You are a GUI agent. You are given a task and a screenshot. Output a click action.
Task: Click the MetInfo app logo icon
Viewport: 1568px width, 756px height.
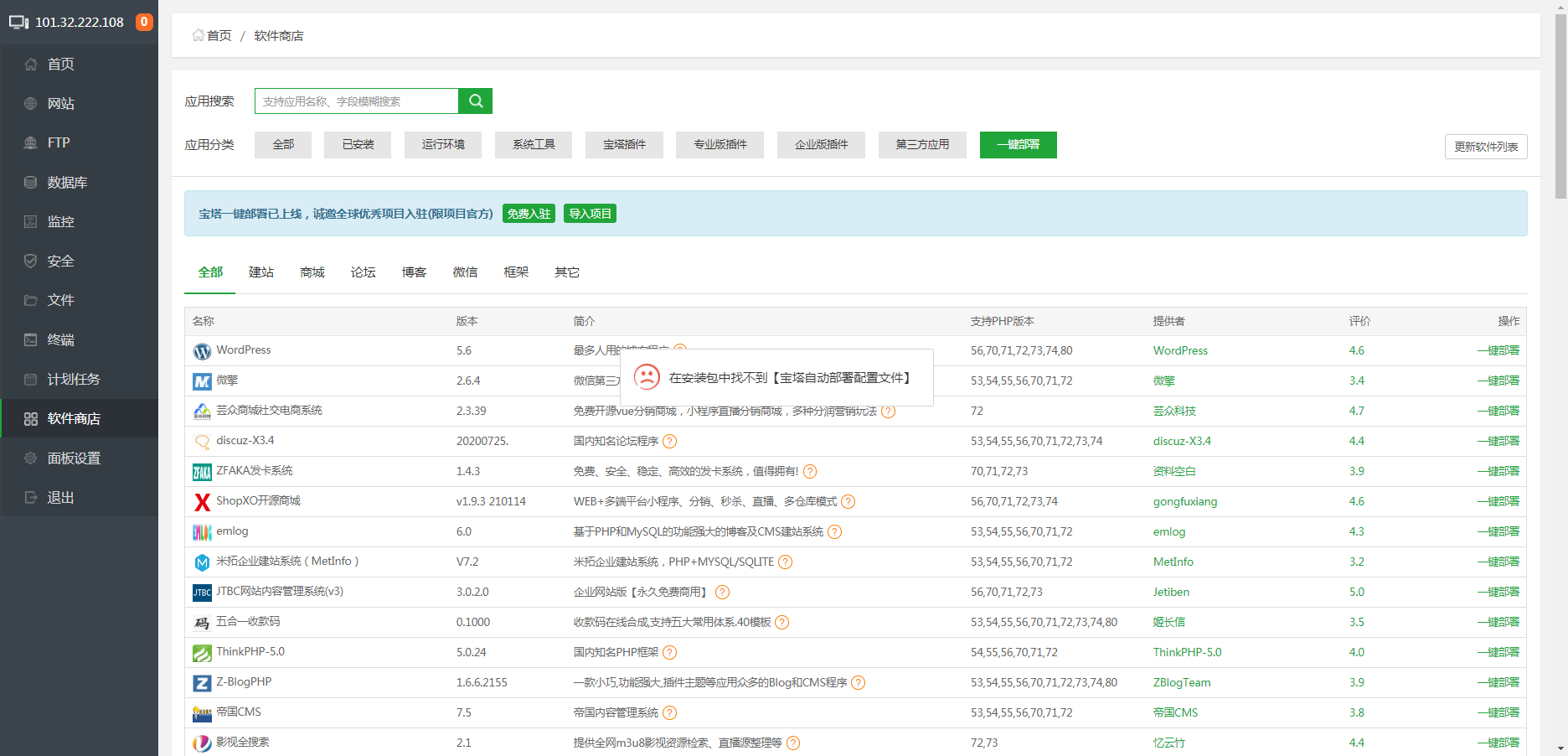click(x=202, y=562)
